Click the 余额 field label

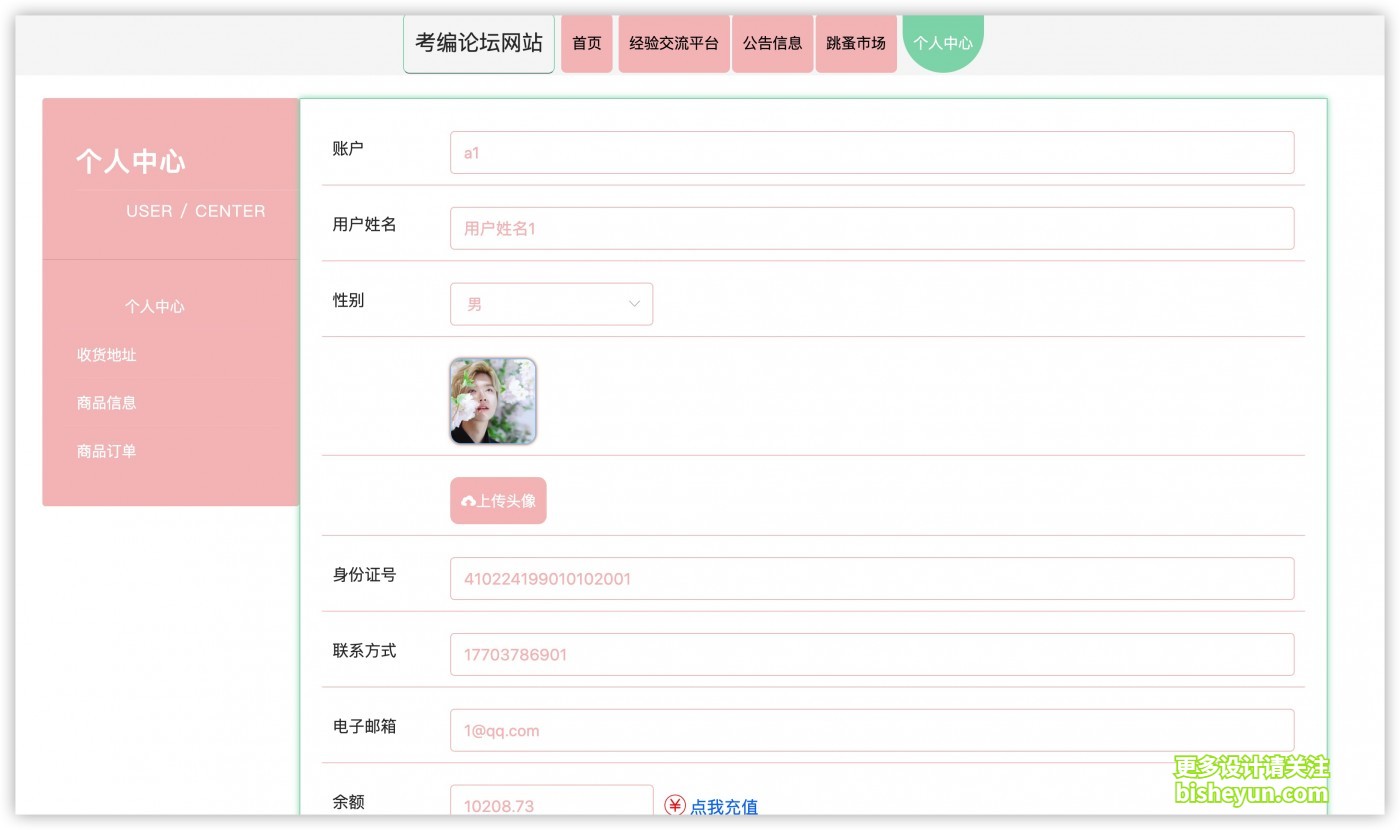348,802
